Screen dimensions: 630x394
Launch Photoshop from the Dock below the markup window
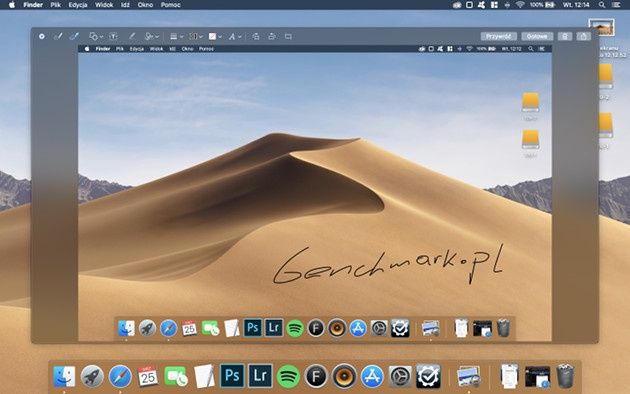tap(232, 376)
